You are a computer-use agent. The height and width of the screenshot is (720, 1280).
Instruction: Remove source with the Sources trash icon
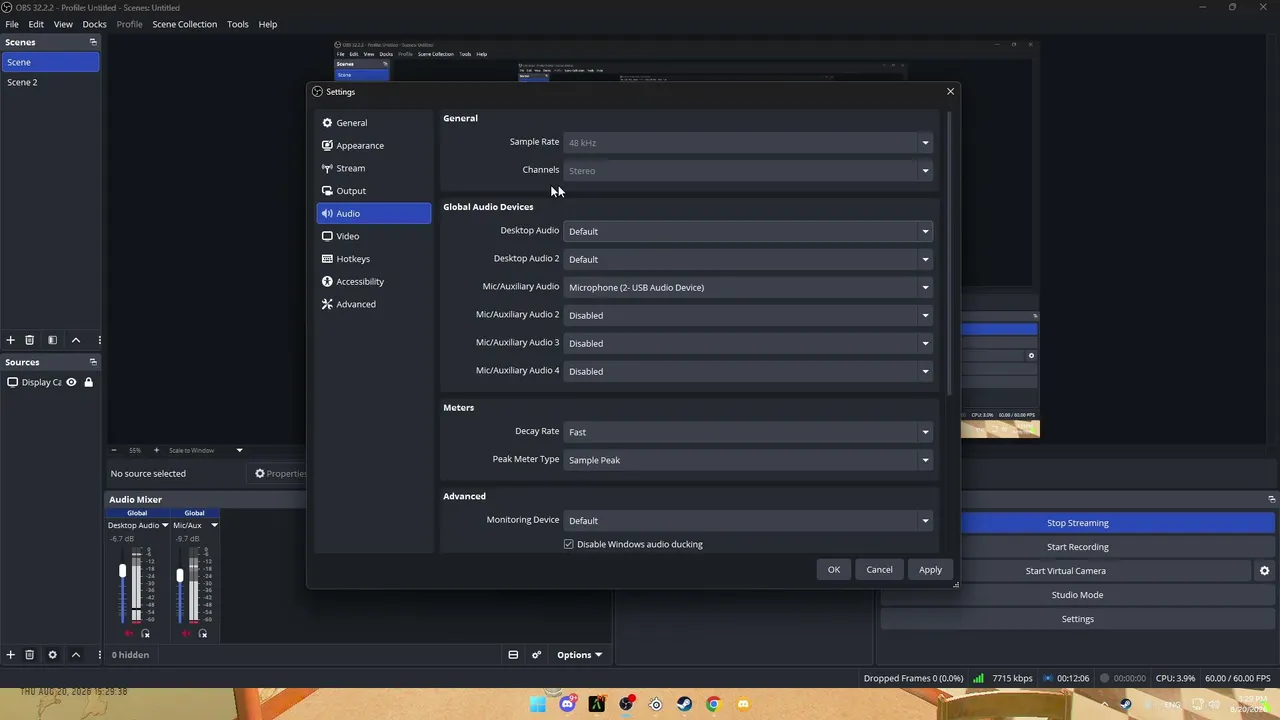coord(30,655)
